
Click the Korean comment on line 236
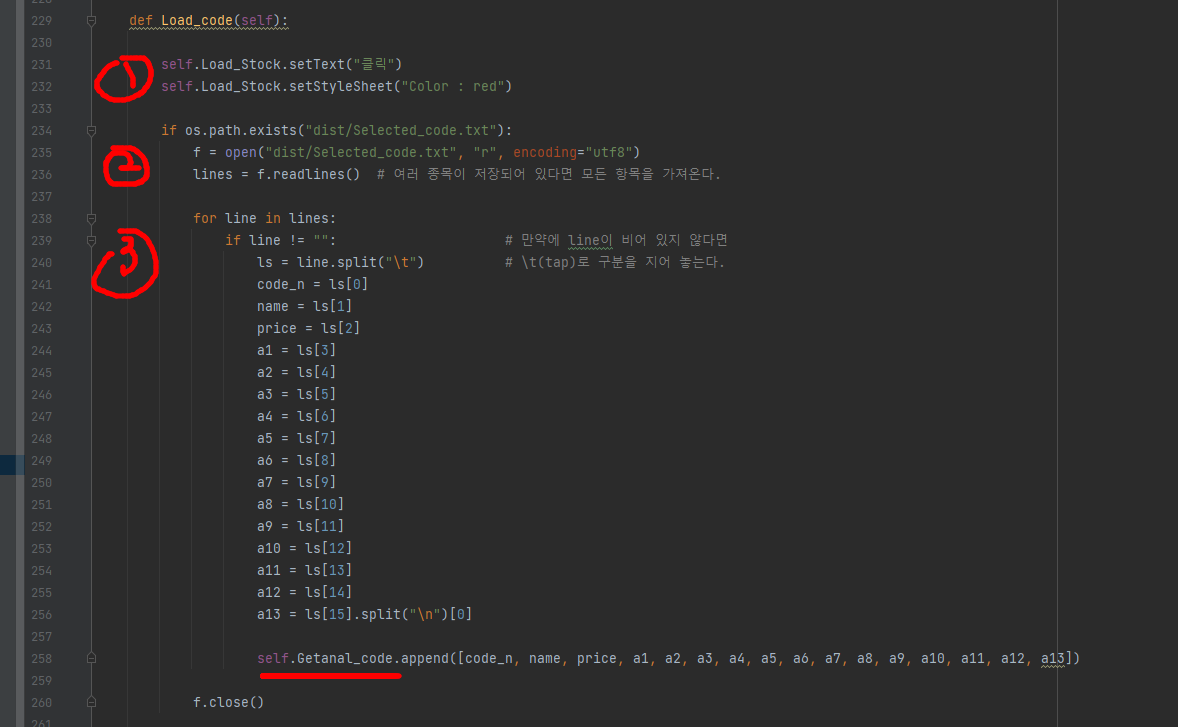(548, 174)
